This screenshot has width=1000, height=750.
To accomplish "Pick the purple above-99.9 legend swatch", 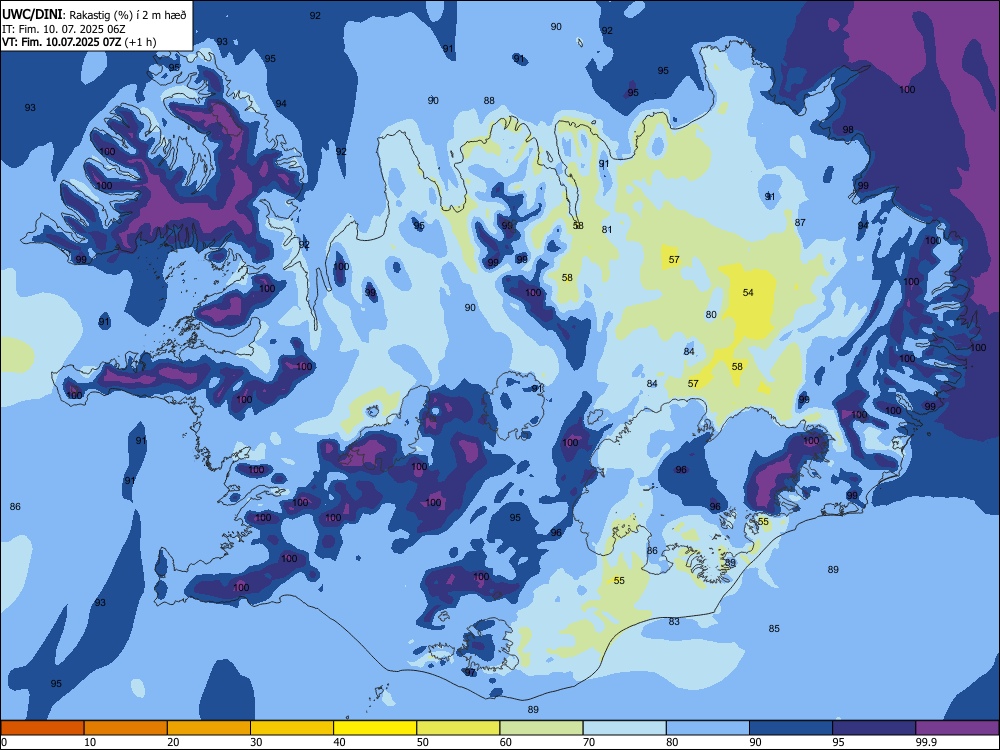I will coord(957,728).
